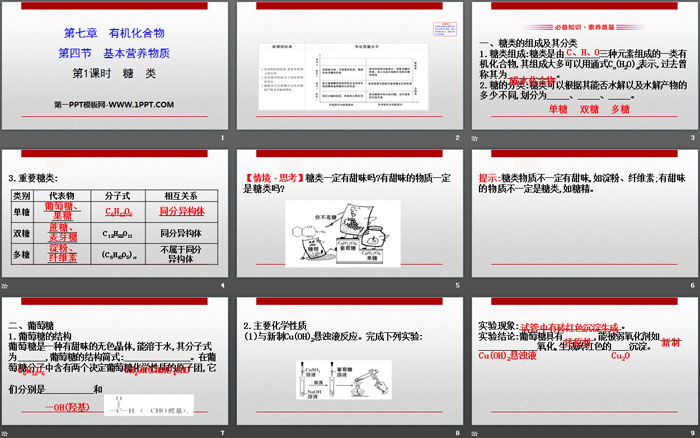Click the red 单糖 answer on slide 3

pyautogui.click(x=558, y=109)
